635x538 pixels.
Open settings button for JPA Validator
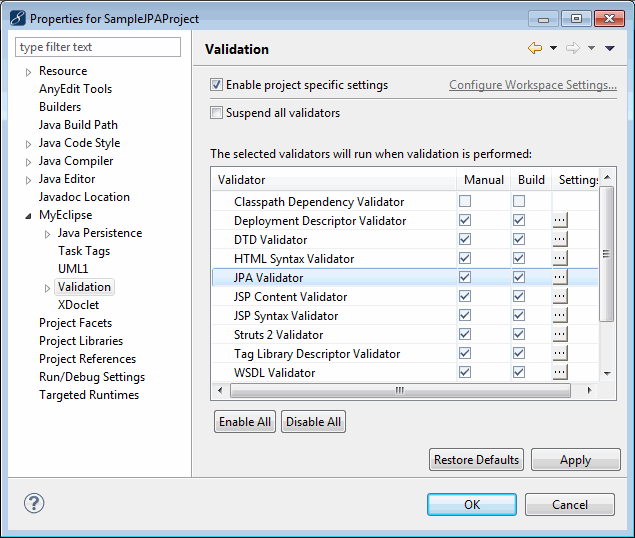point(560,277)
